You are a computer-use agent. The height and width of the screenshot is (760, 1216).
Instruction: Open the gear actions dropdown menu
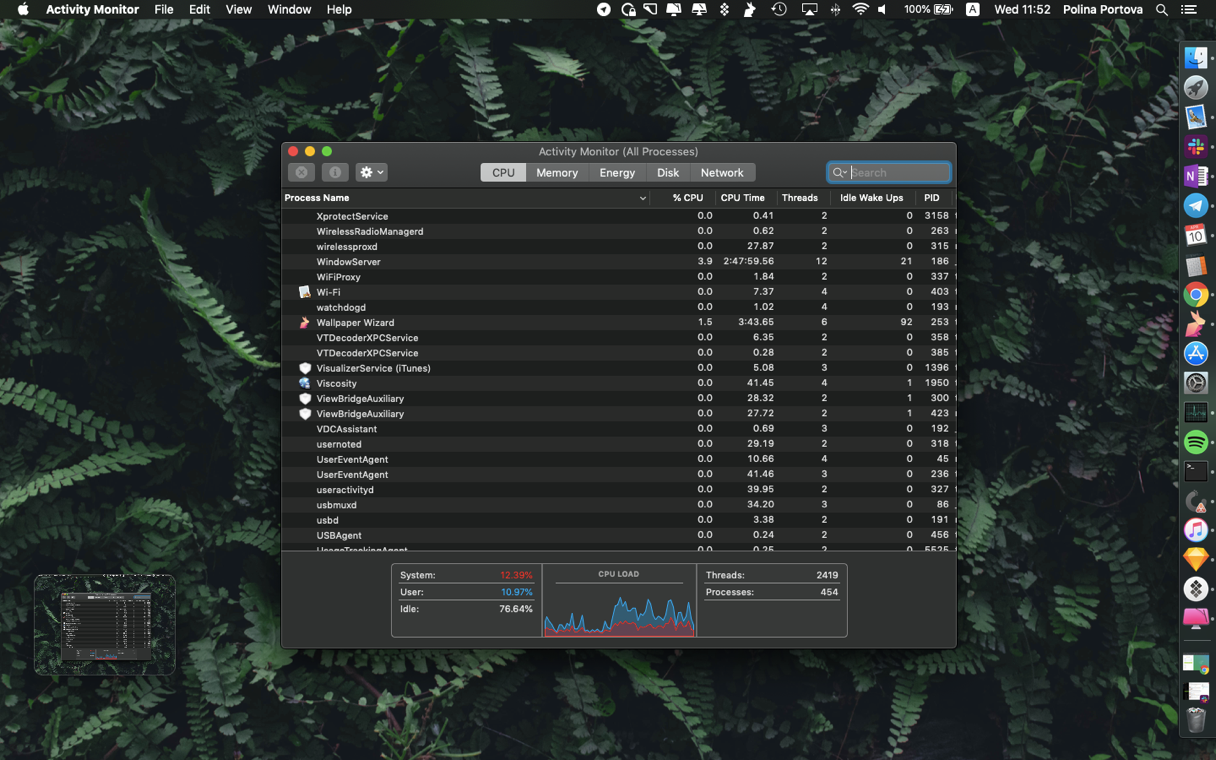tap(371, 172)
